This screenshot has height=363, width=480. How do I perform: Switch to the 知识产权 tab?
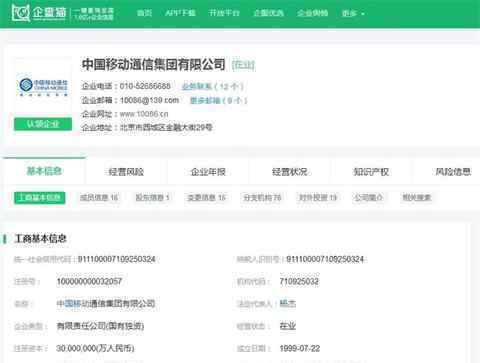tap(371, 172)
